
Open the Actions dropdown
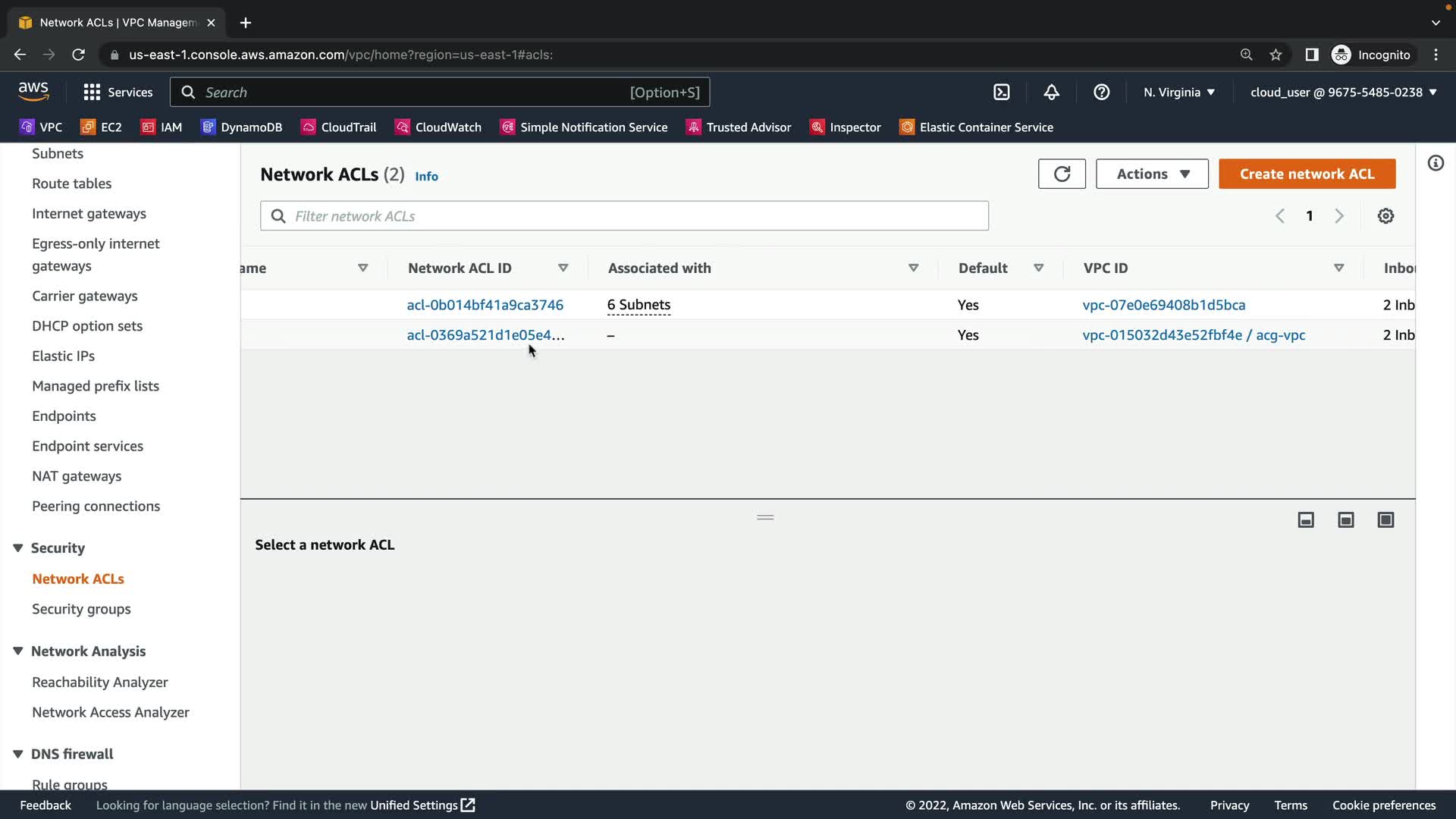[1152, 174]
